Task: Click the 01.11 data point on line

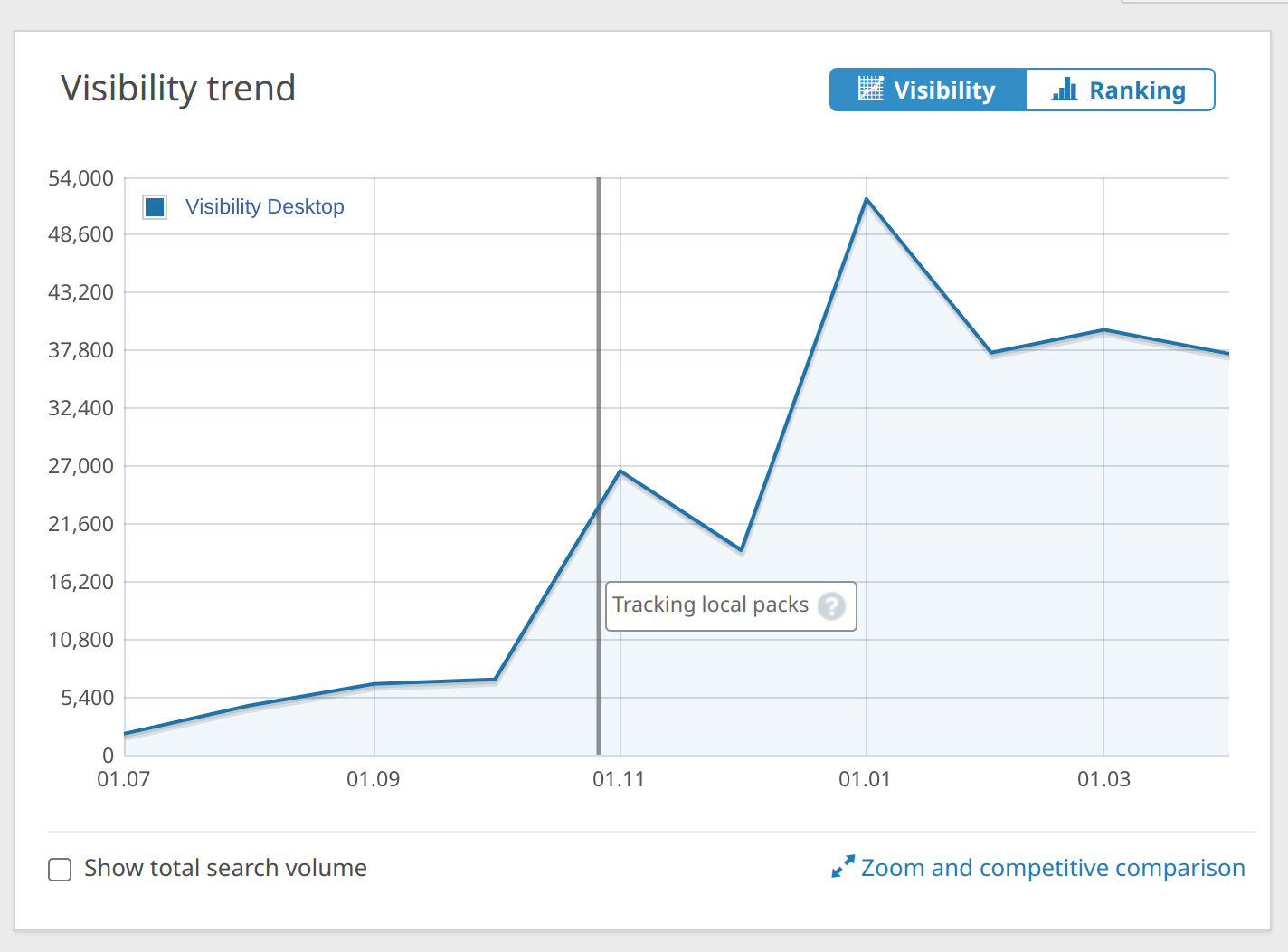Action: tap(620, 471)
